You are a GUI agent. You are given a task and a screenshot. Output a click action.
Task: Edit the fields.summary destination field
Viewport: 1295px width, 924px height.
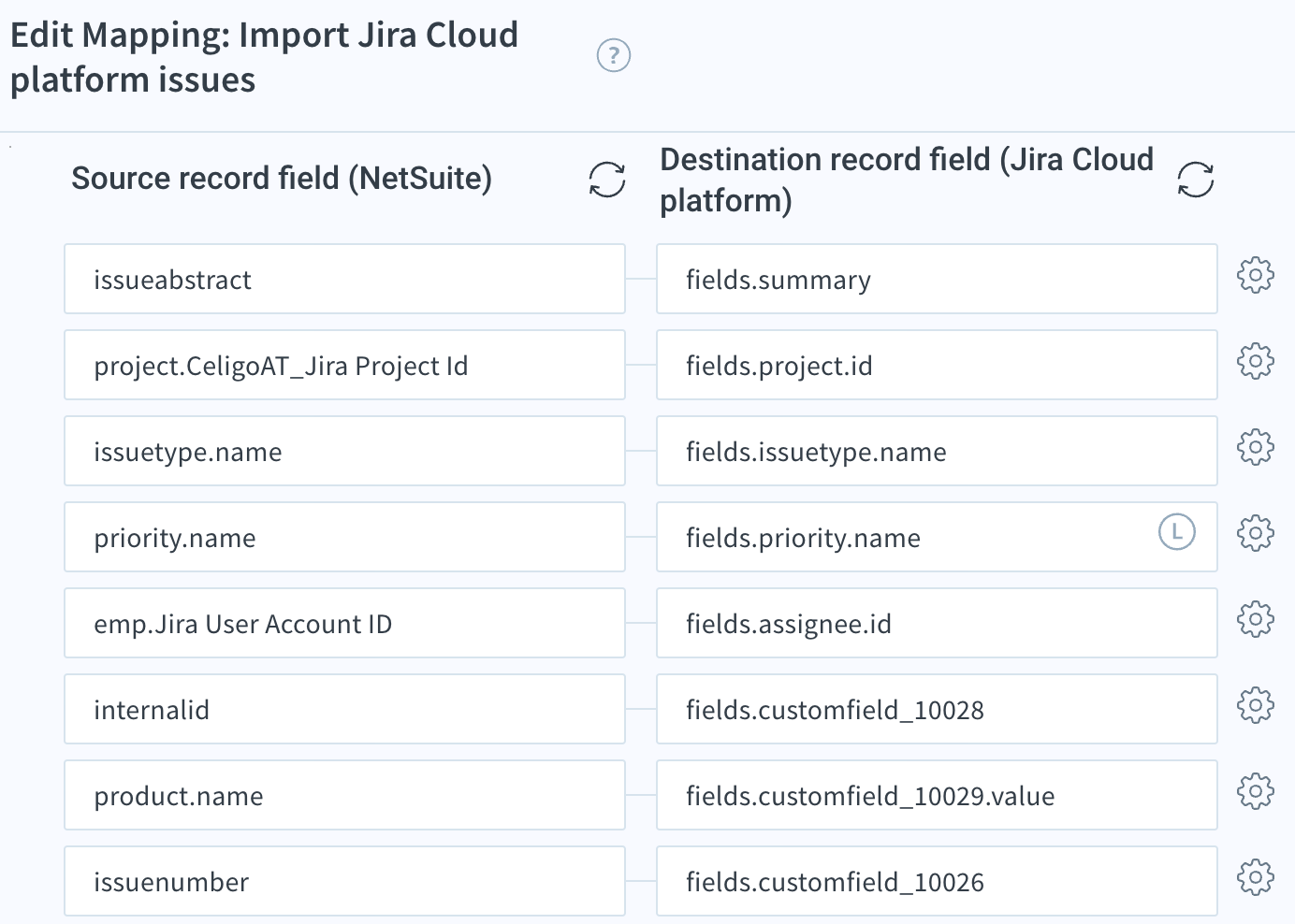pyautogui.click(x=937, y=279)
